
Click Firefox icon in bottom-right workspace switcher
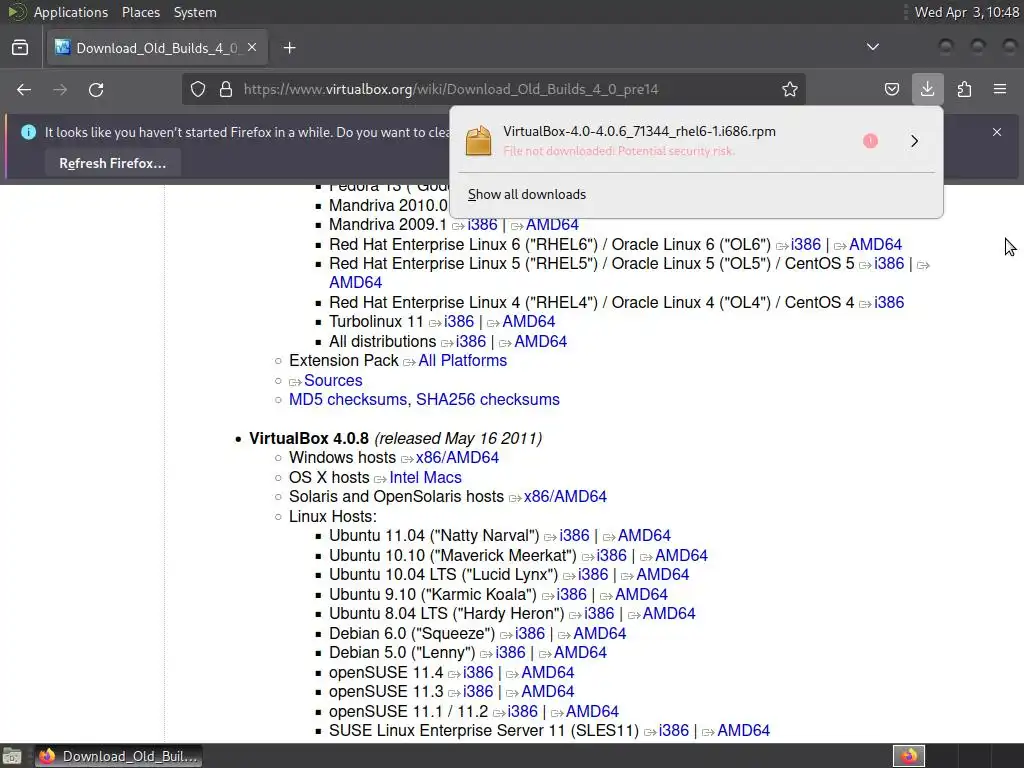pos(909,756)
